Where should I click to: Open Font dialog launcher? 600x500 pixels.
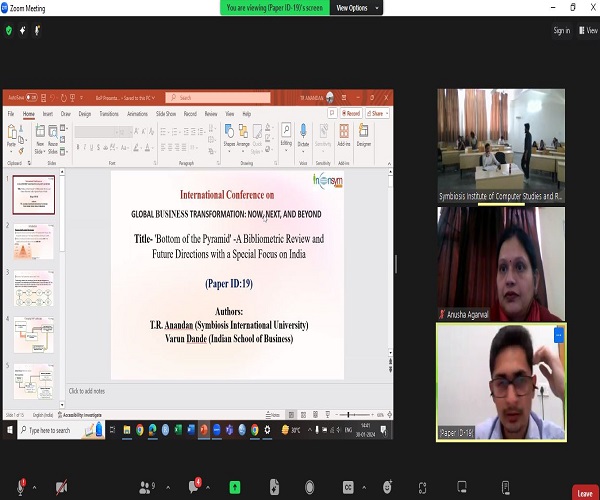pos(155,163)
